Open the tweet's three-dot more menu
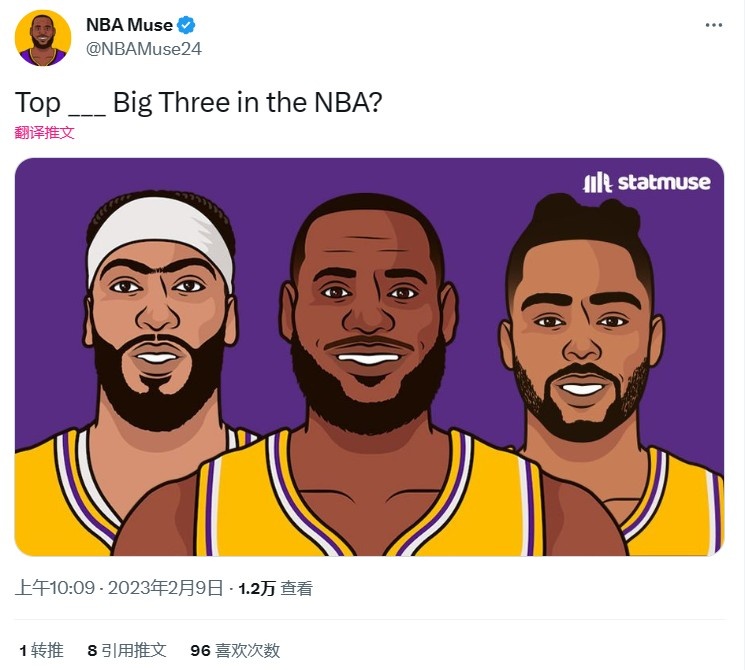The image size is (745, 670). [713, 25]
